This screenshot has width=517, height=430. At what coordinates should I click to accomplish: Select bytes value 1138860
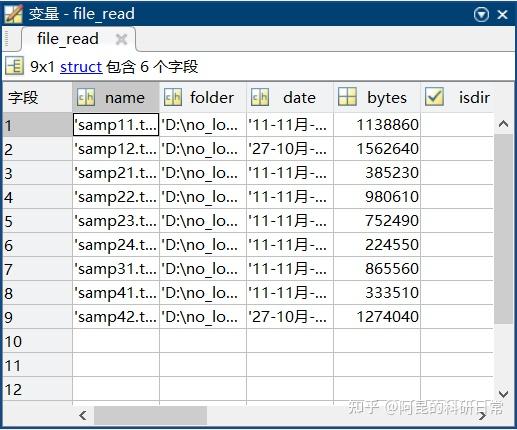[x=377, y=125]
